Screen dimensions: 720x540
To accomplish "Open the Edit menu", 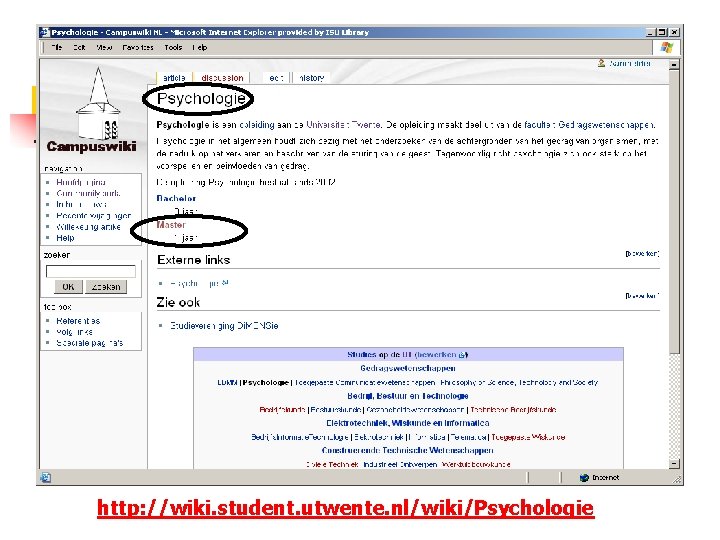I will pos(79,47).
